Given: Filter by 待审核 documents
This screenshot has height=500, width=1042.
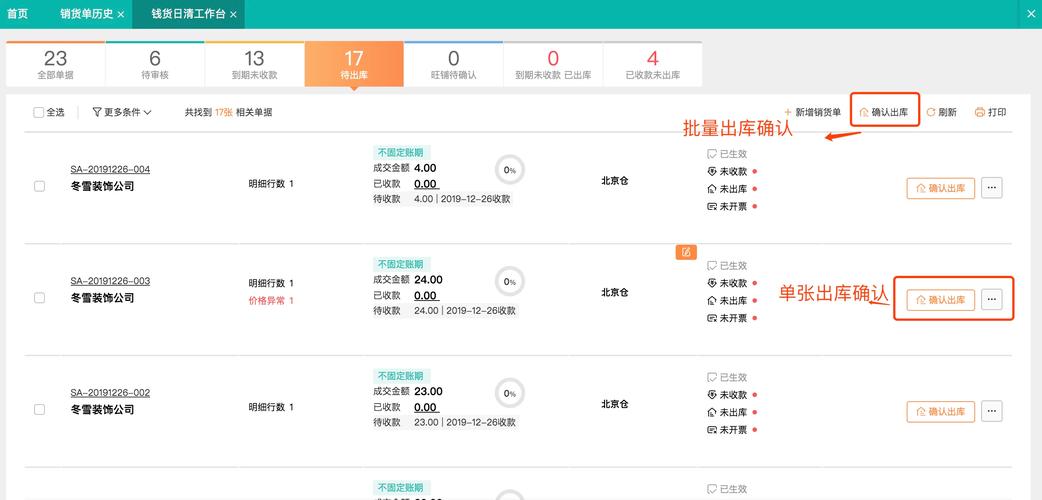Looking at the screenshot, I should 155,64.
